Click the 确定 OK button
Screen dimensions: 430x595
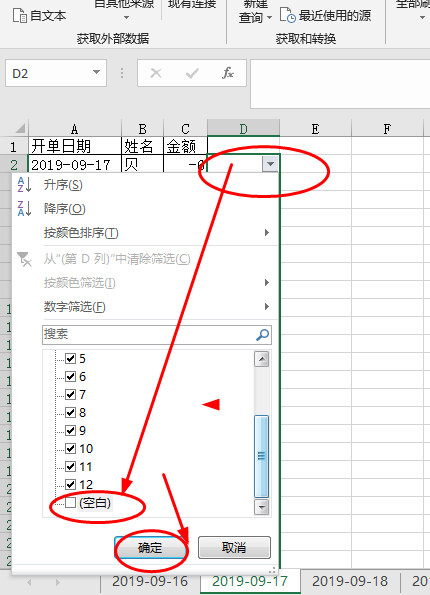(x=150, y=548)
